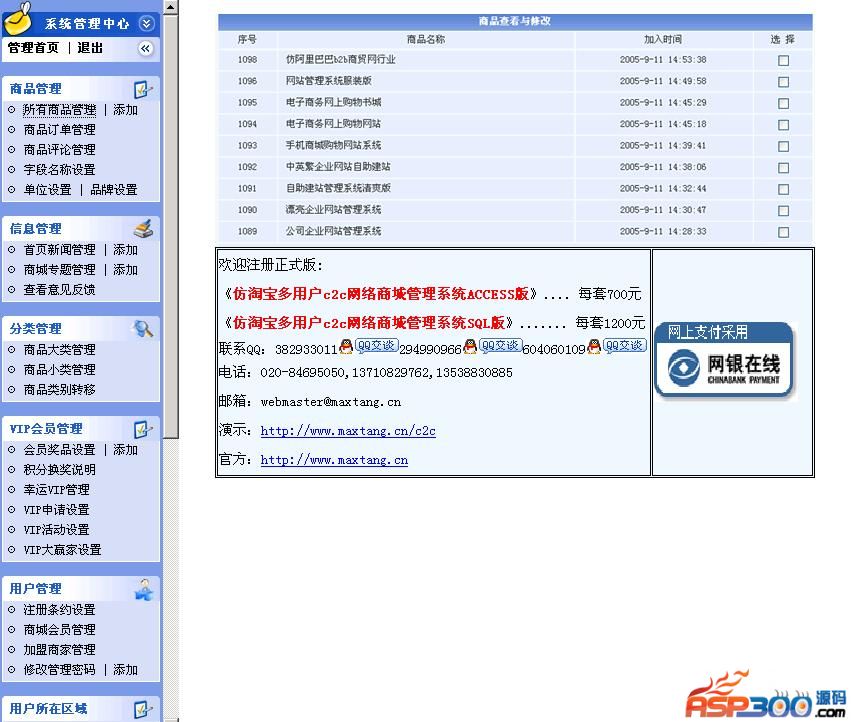Click 添加 next to 首页新闻管理
Screen dimensions: 856x722
coord(126,250)
